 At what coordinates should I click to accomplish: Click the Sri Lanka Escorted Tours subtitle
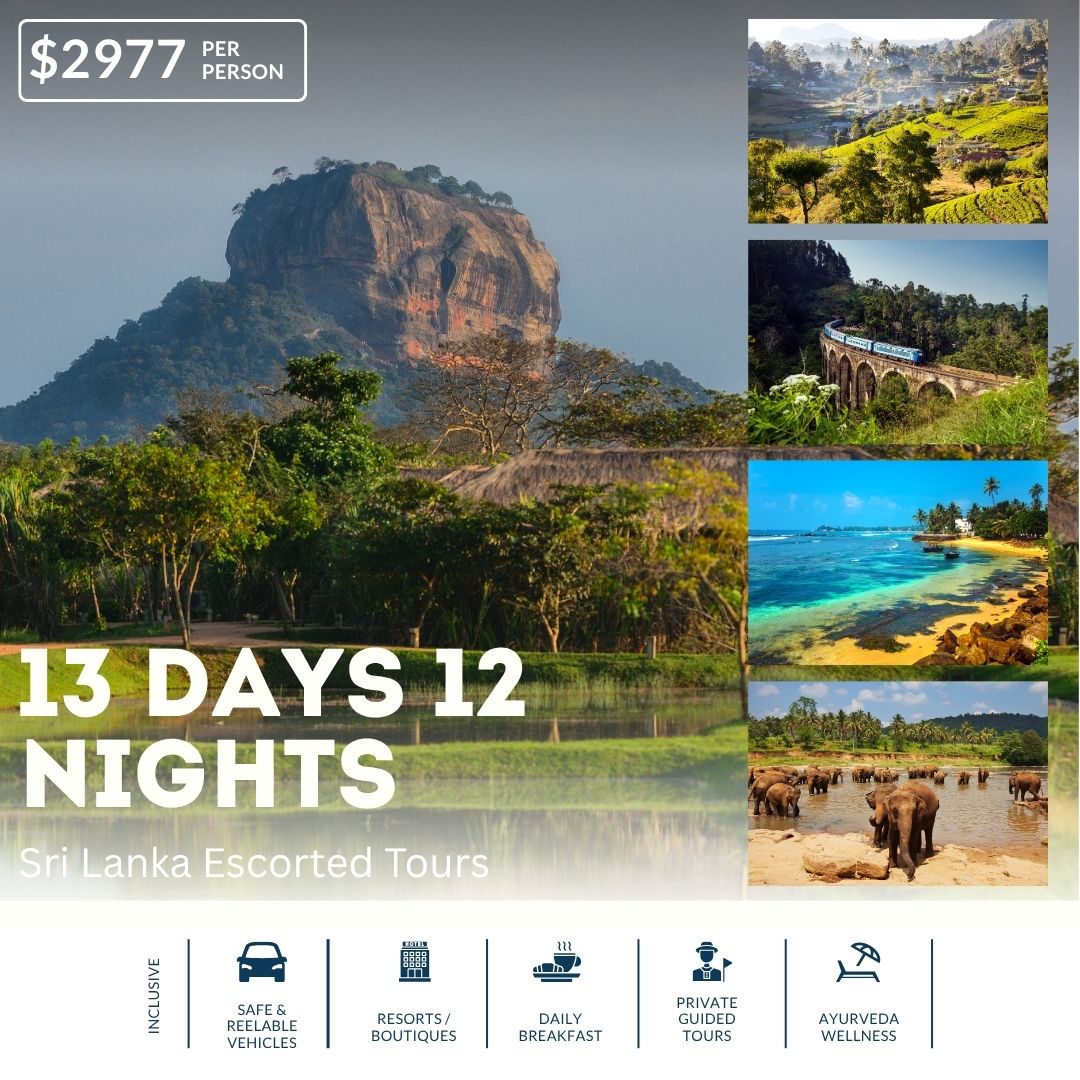(253, 862)
